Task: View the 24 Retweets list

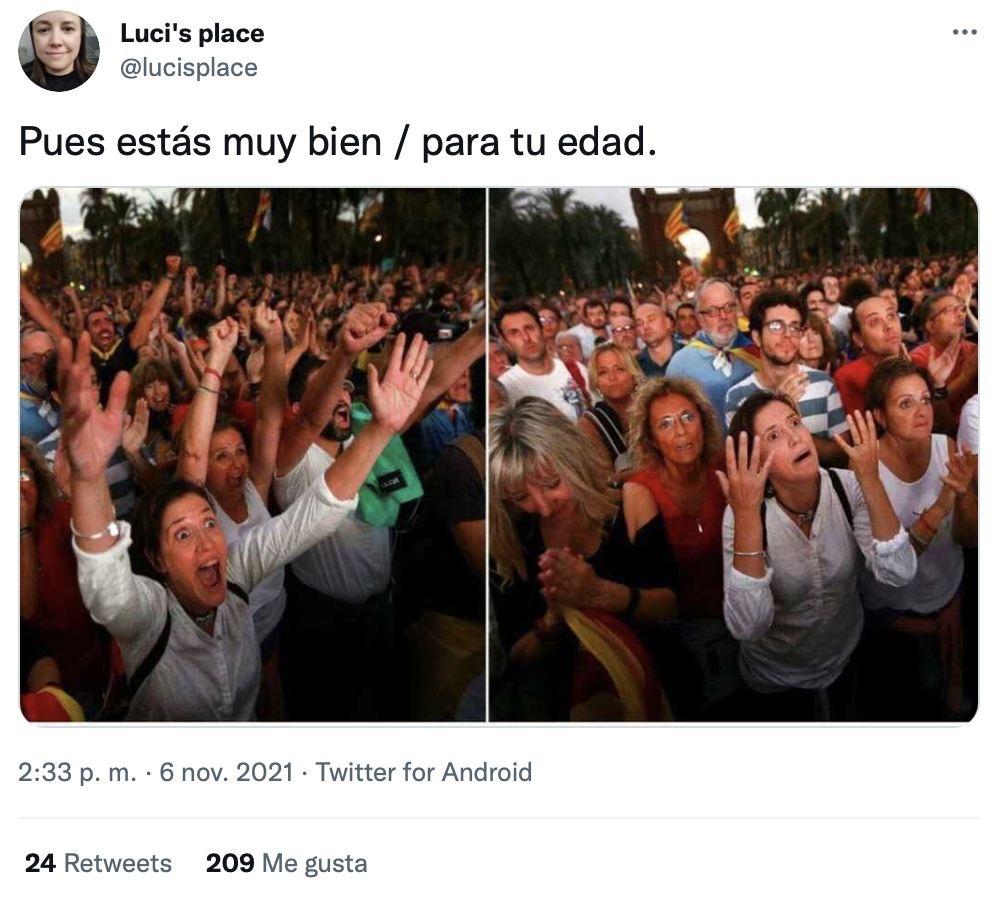Action: click(98, 863)
